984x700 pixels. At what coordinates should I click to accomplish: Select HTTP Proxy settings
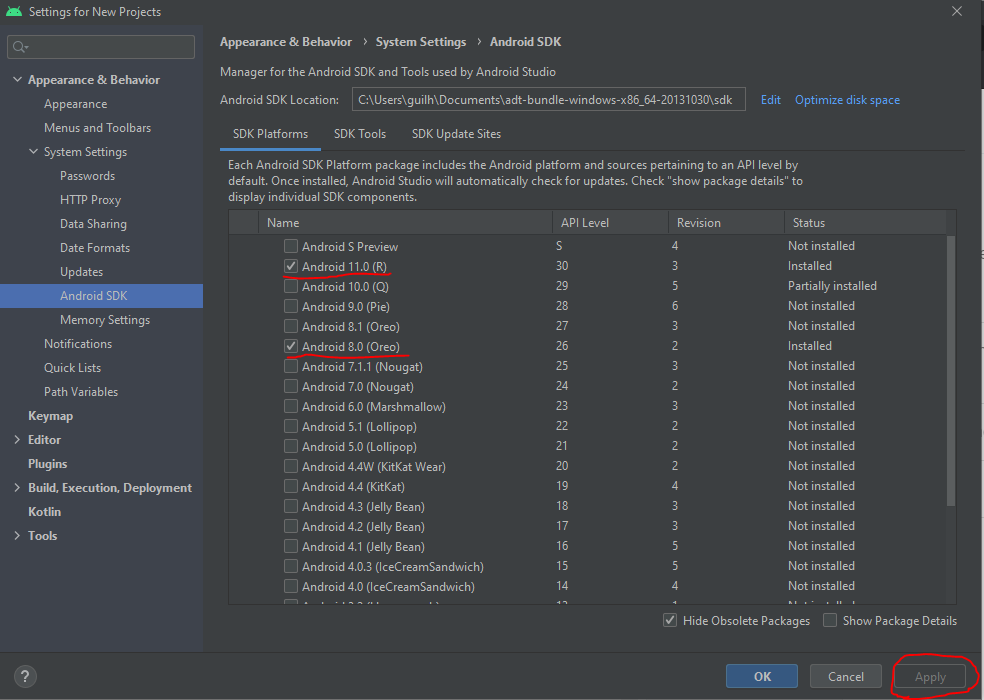point(90,200)
